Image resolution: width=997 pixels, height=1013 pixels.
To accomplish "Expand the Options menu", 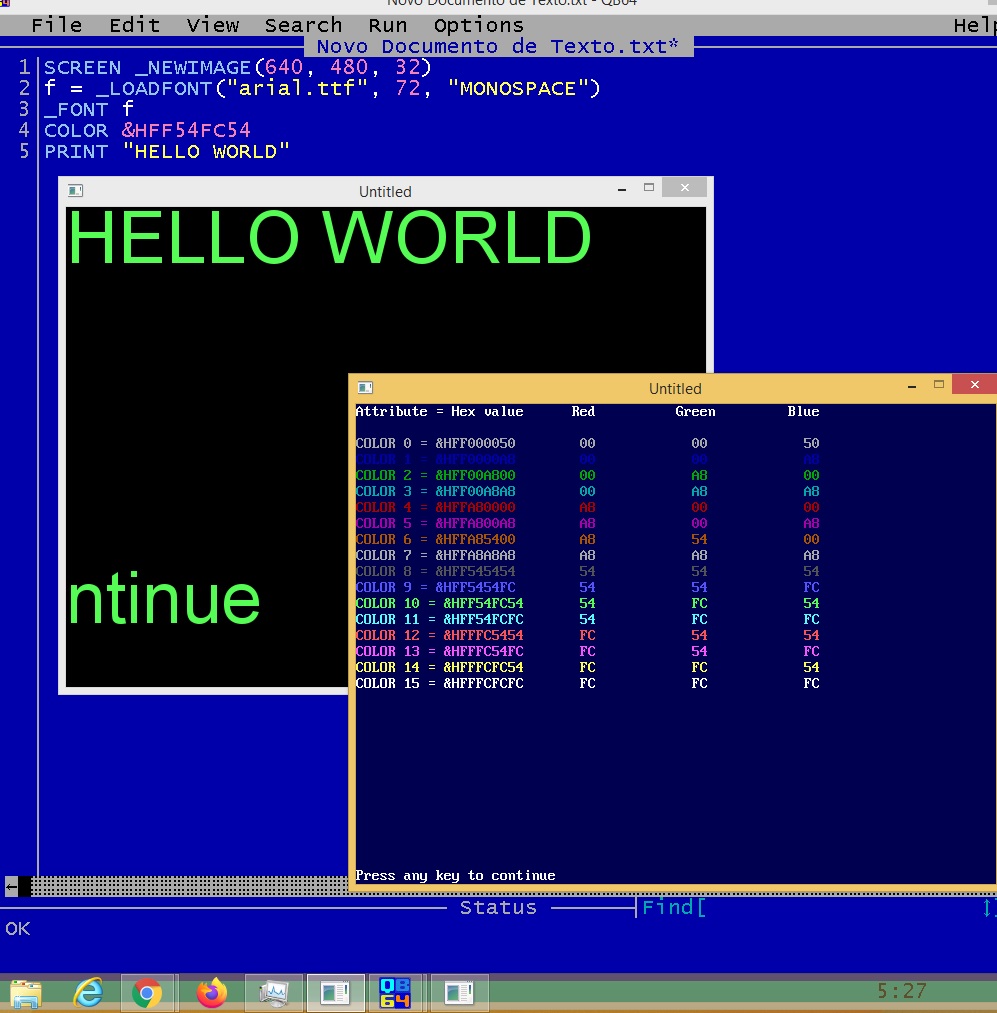I will click(x=478, y=25).
